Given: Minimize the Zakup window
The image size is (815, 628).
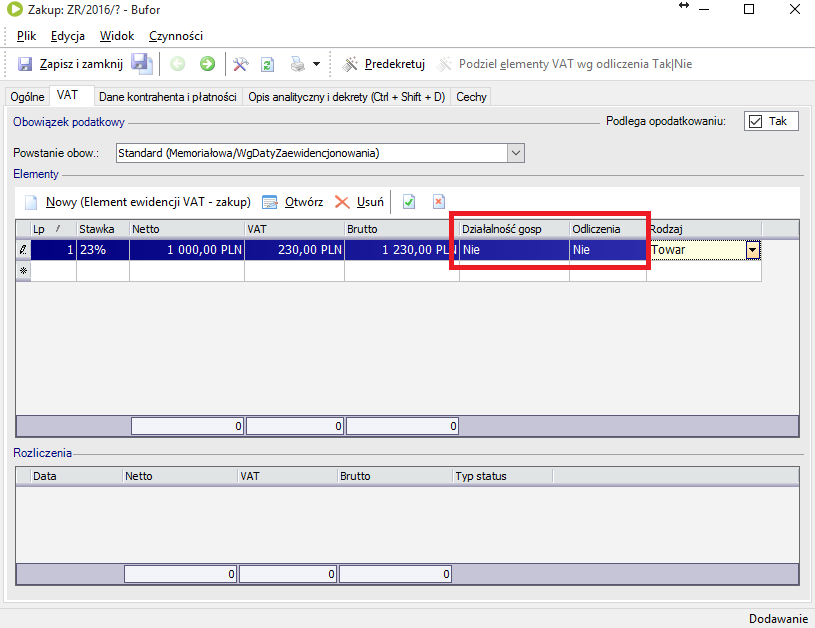Looking at the screenshot, I should (704, 9).
